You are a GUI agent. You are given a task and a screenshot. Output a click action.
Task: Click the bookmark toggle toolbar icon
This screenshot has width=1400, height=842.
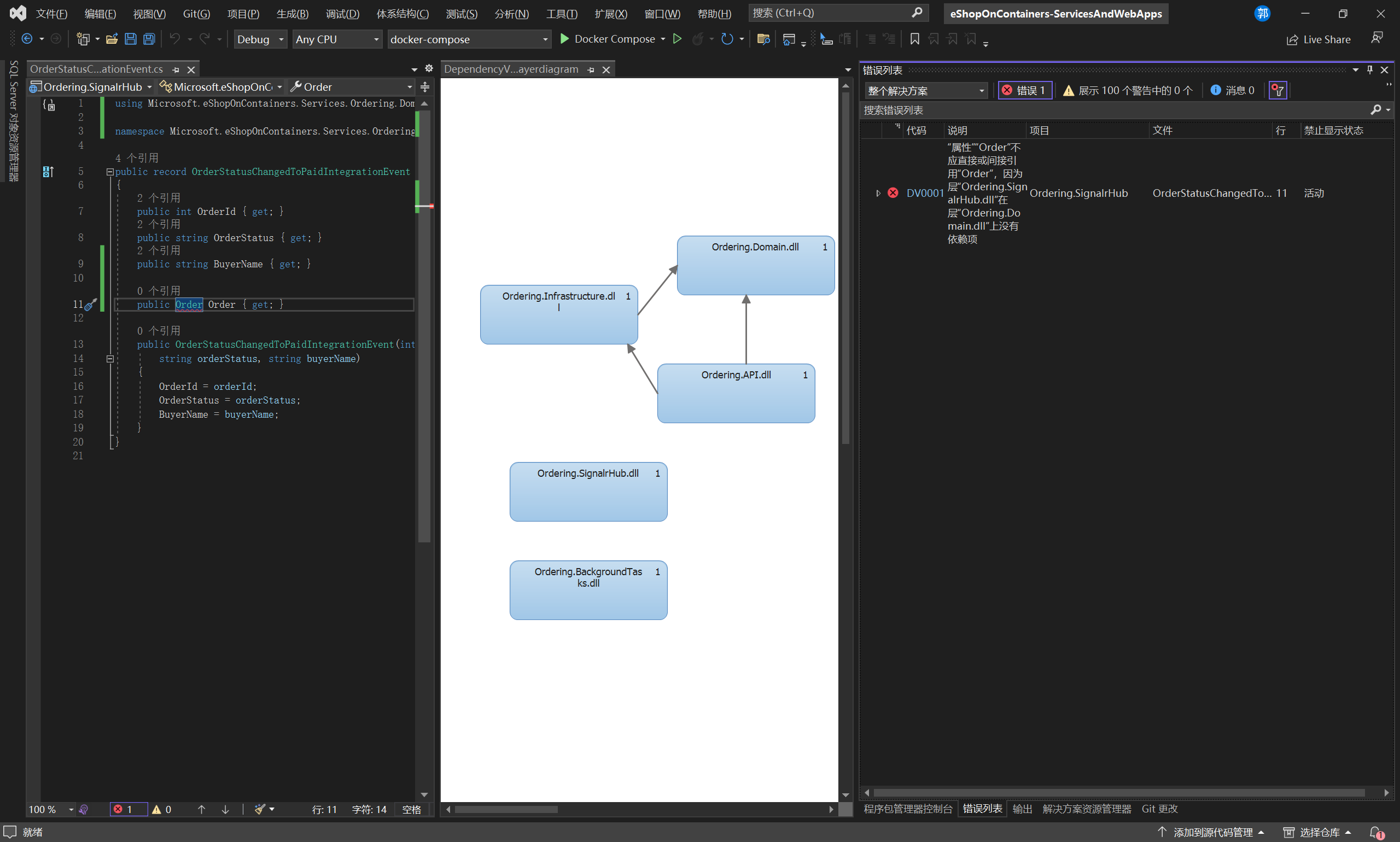click(914, 39)
